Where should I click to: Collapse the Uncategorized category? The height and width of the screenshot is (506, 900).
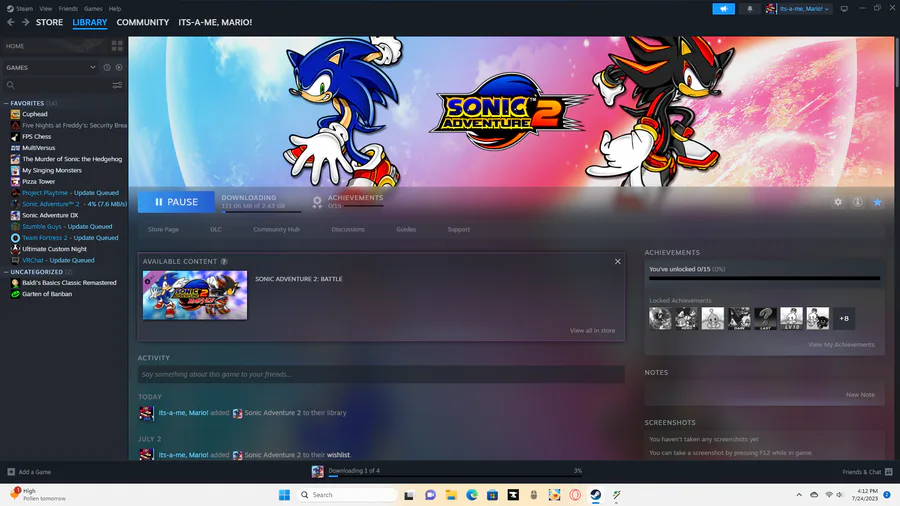(6, 272)
